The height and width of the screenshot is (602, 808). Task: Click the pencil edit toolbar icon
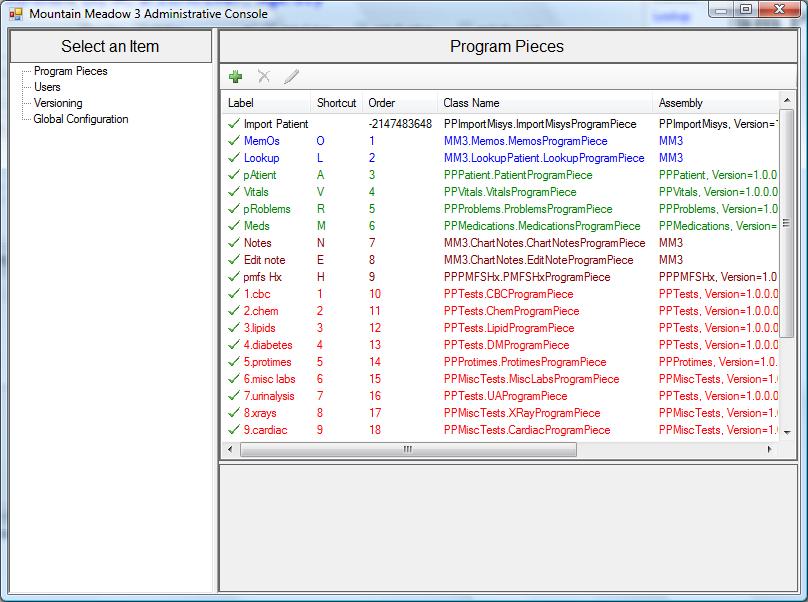[291, 77]
